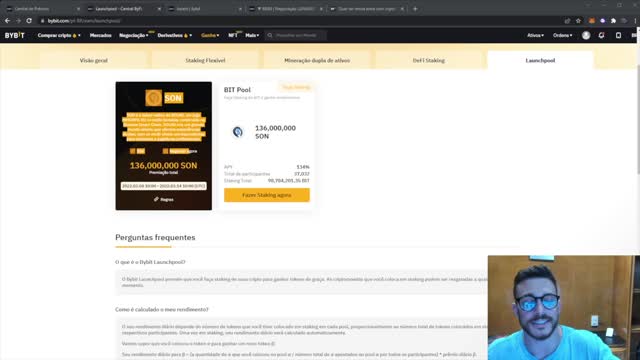The height and width of the screenshot is (360, 640).
Task: Click Fazer Staking agora button
Action: [267, 195]
